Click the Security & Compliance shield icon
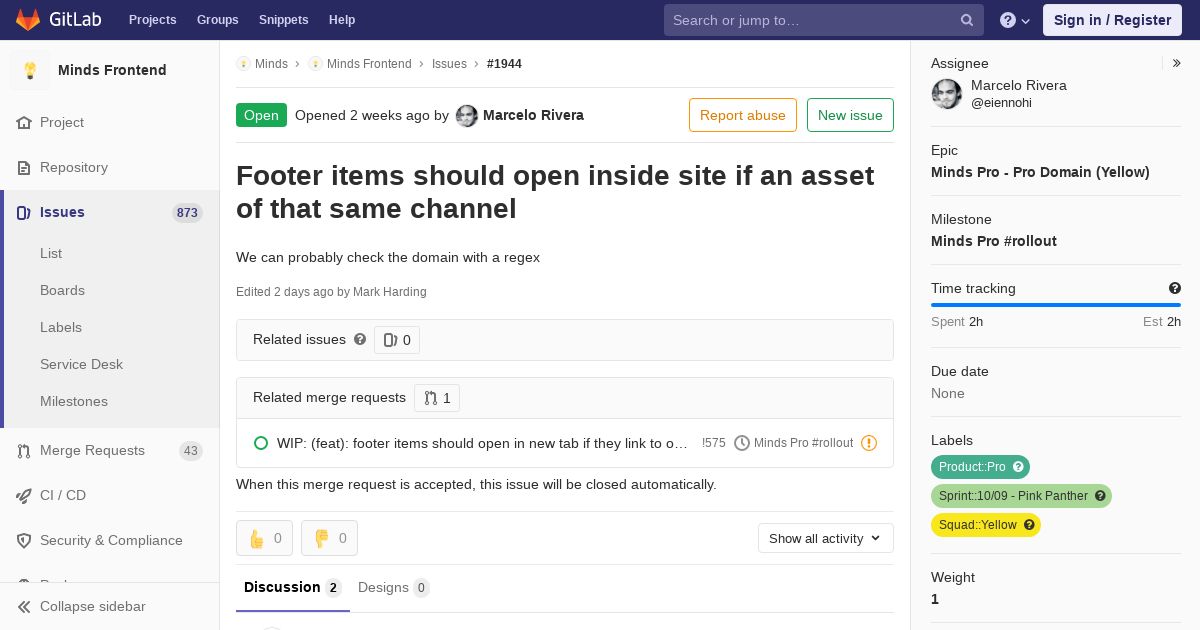The height and width of the screenshot is (630, 1200). click(24, 541)
